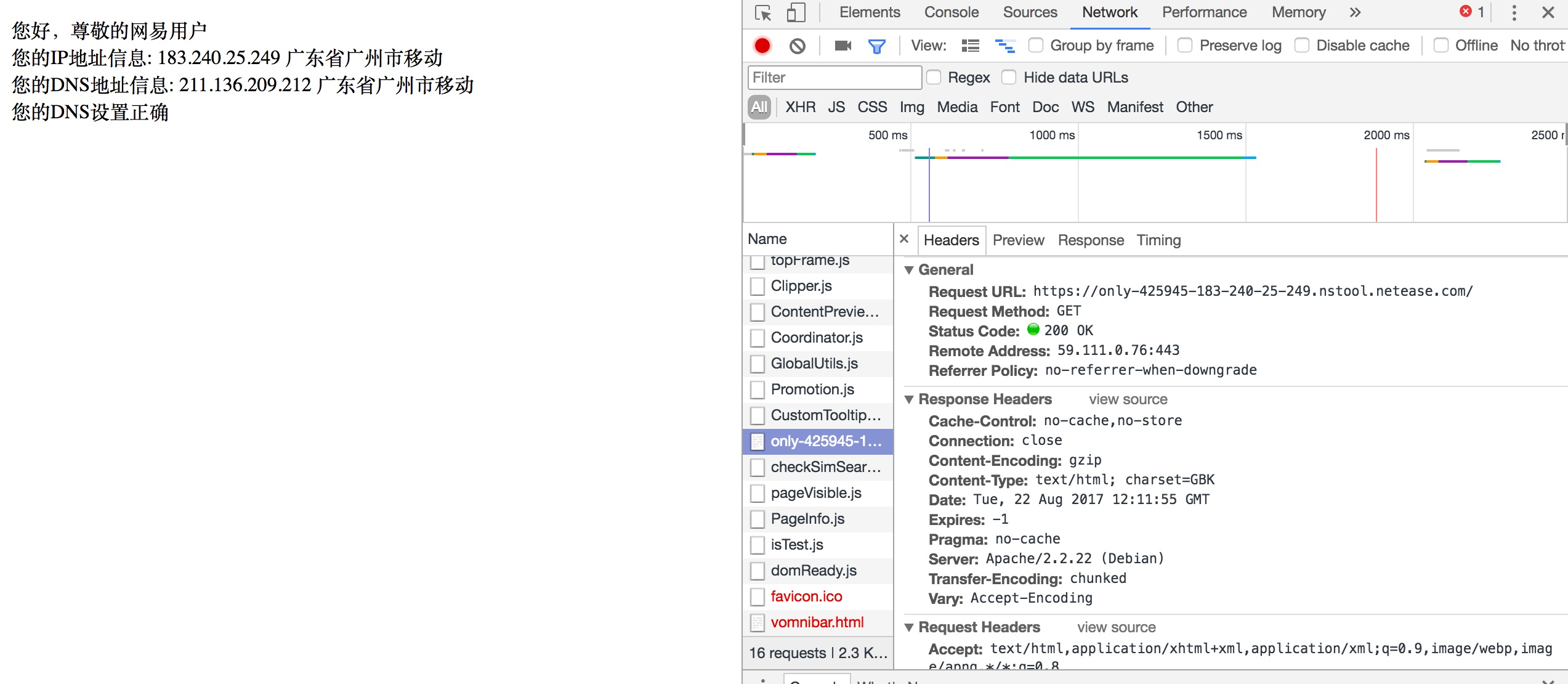Toggle the device toolbar icon
The image size is (1568, 684).
click(x=796, y=13)
